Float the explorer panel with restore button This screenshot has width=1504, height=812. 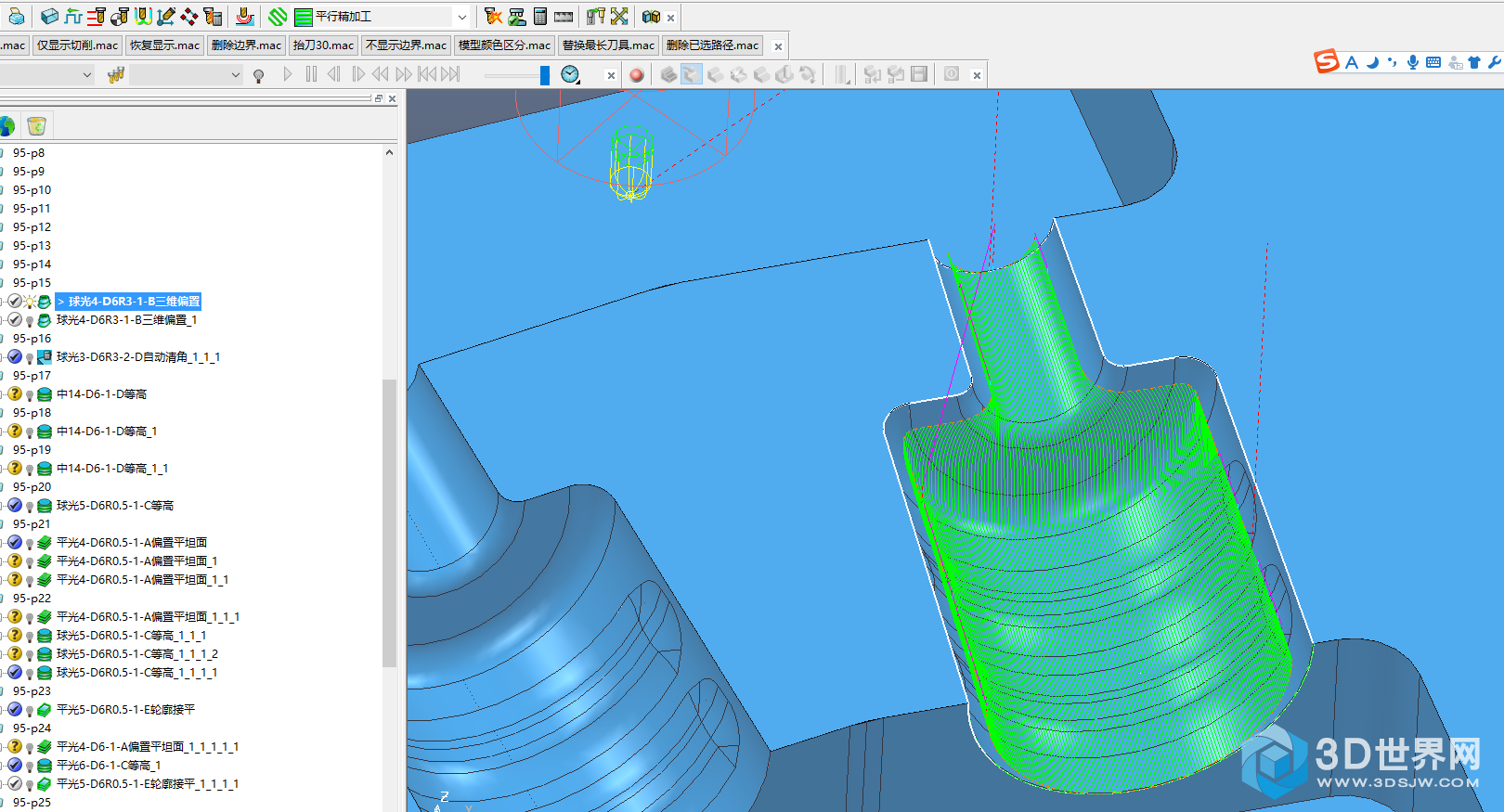pos(379,98)
